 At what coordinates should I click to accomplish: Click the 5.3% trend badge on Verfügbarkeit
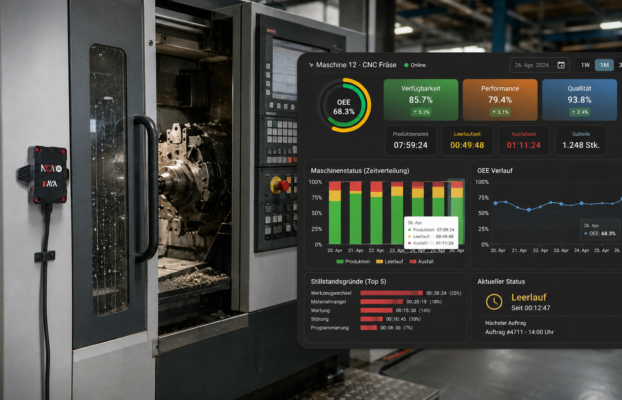pyautogui.click(x=421, y=112)
